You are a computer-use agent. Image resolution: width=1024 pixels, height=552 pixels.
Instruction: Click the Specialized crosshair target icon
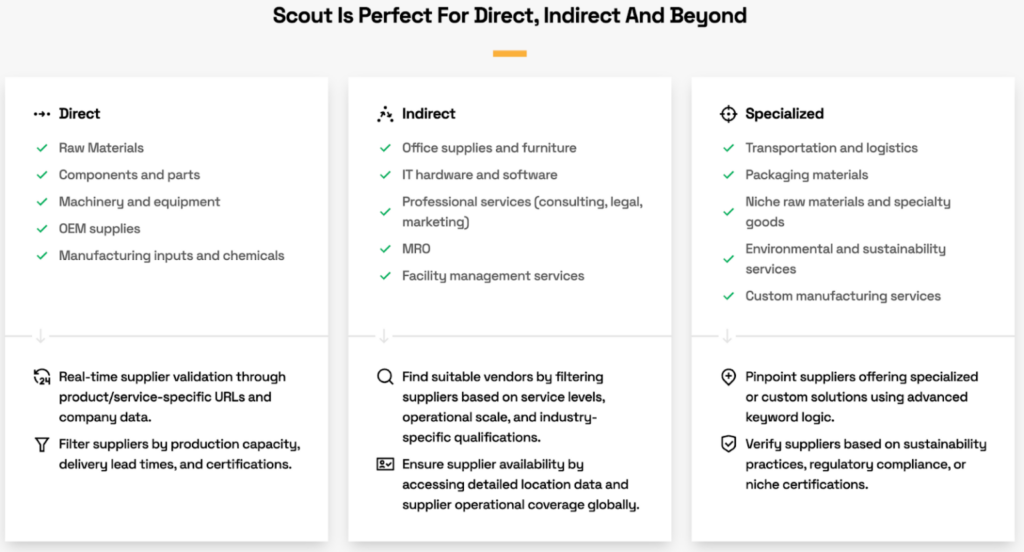728,114
